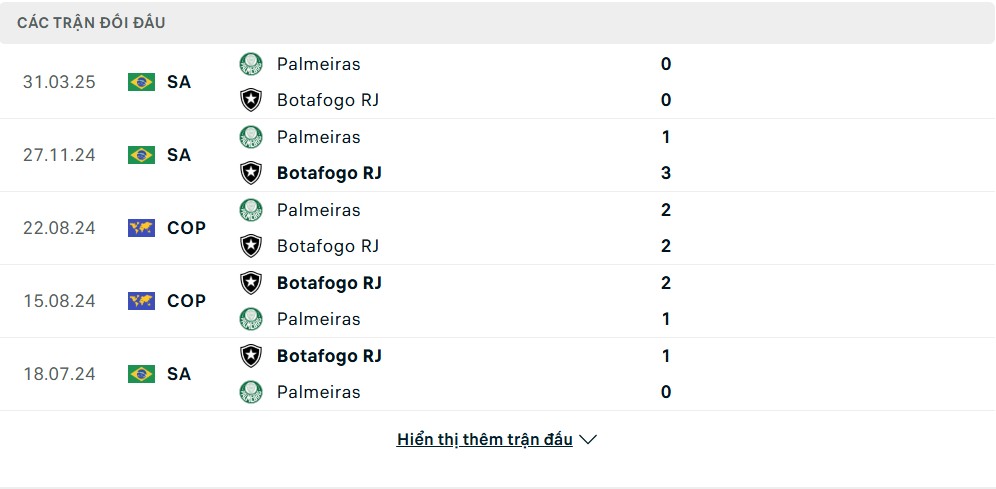The height and width of the screenshot is (489, 996).
Task: Click Hiển thị thêm trận đấu link
Action: [485, 439]
